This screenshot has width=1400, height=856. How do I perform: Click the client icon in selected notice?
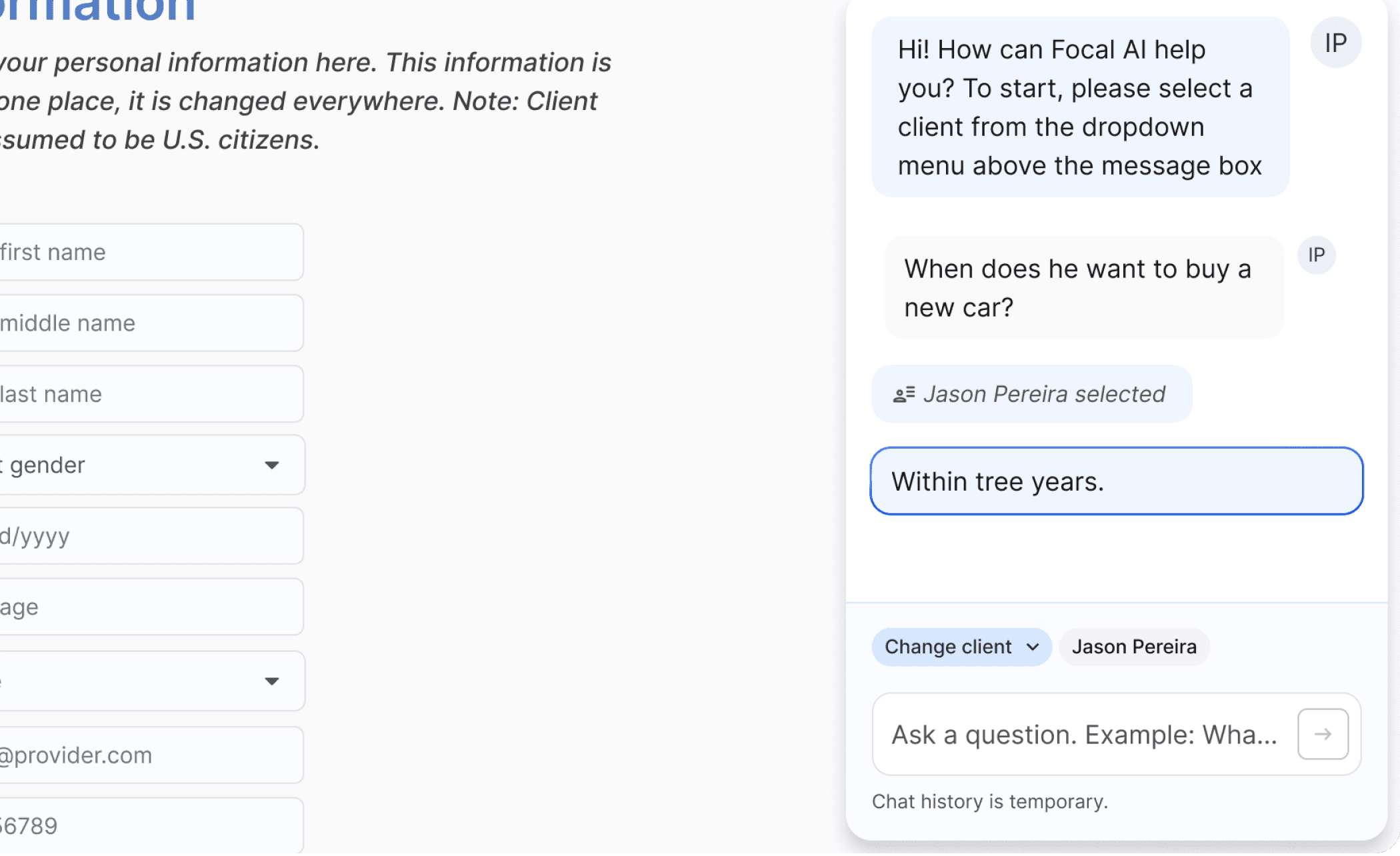[903, 395]
